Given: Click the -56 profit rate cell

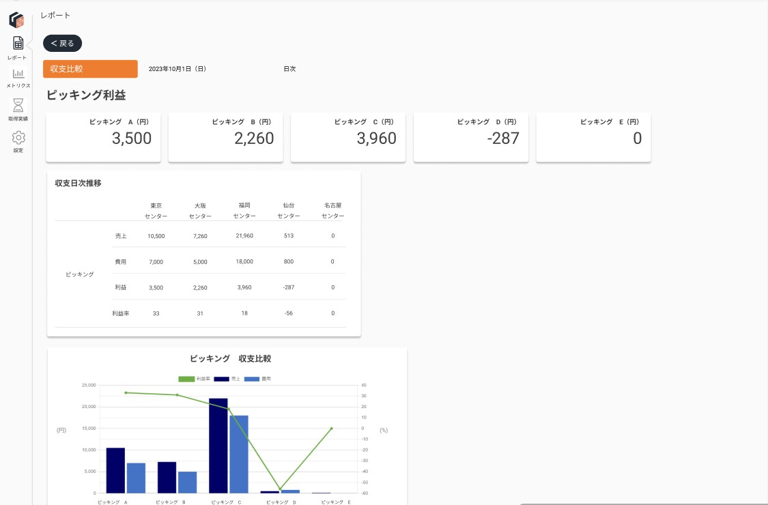Looking at the screenshot, I should [x=288, y=313].
